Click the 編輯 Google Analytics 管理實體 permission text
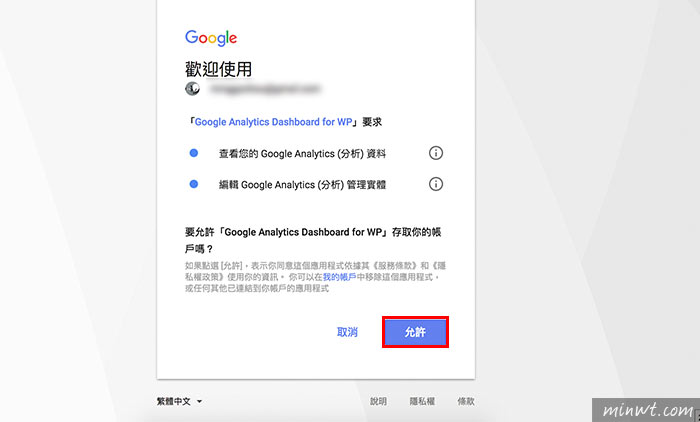Screen dimensions: 700x422 click(x=302, y=184)
